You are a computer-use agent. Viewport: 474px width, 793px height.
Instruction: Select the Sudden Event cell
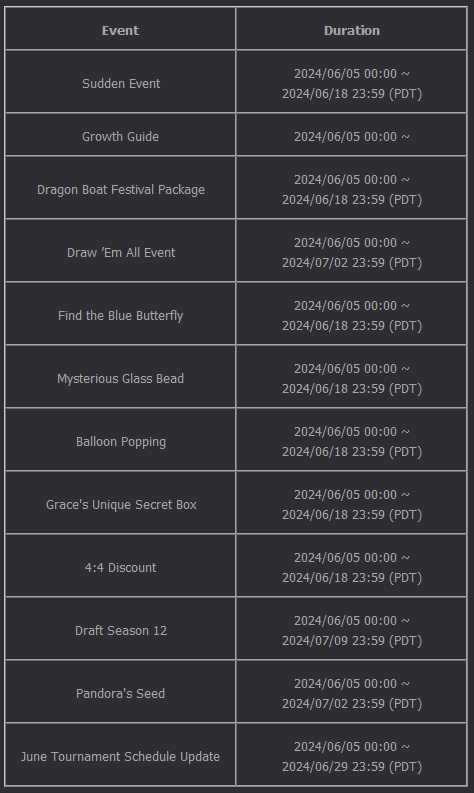tap(120, 81)
